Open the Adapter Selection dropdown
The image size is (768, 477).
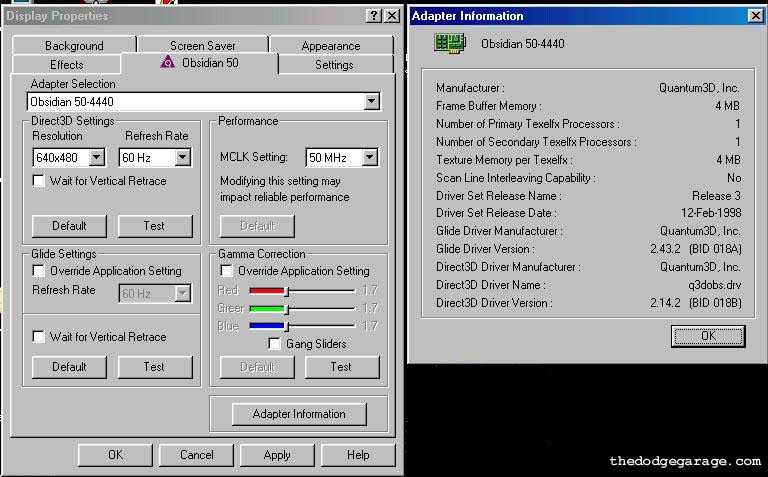click(x=372, y=102)
